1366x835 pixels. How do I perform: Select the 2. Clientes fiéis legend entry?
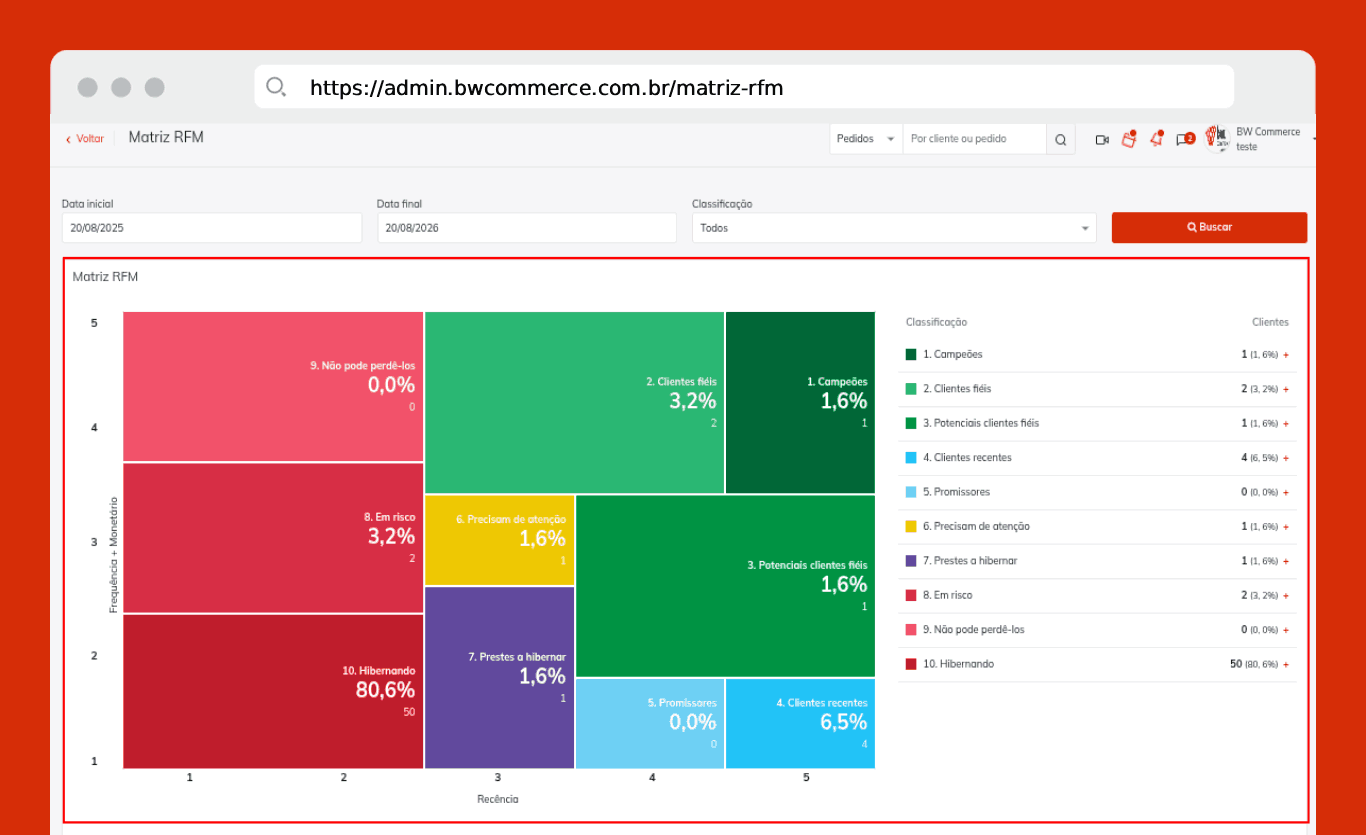click(x=1097, y=389)
